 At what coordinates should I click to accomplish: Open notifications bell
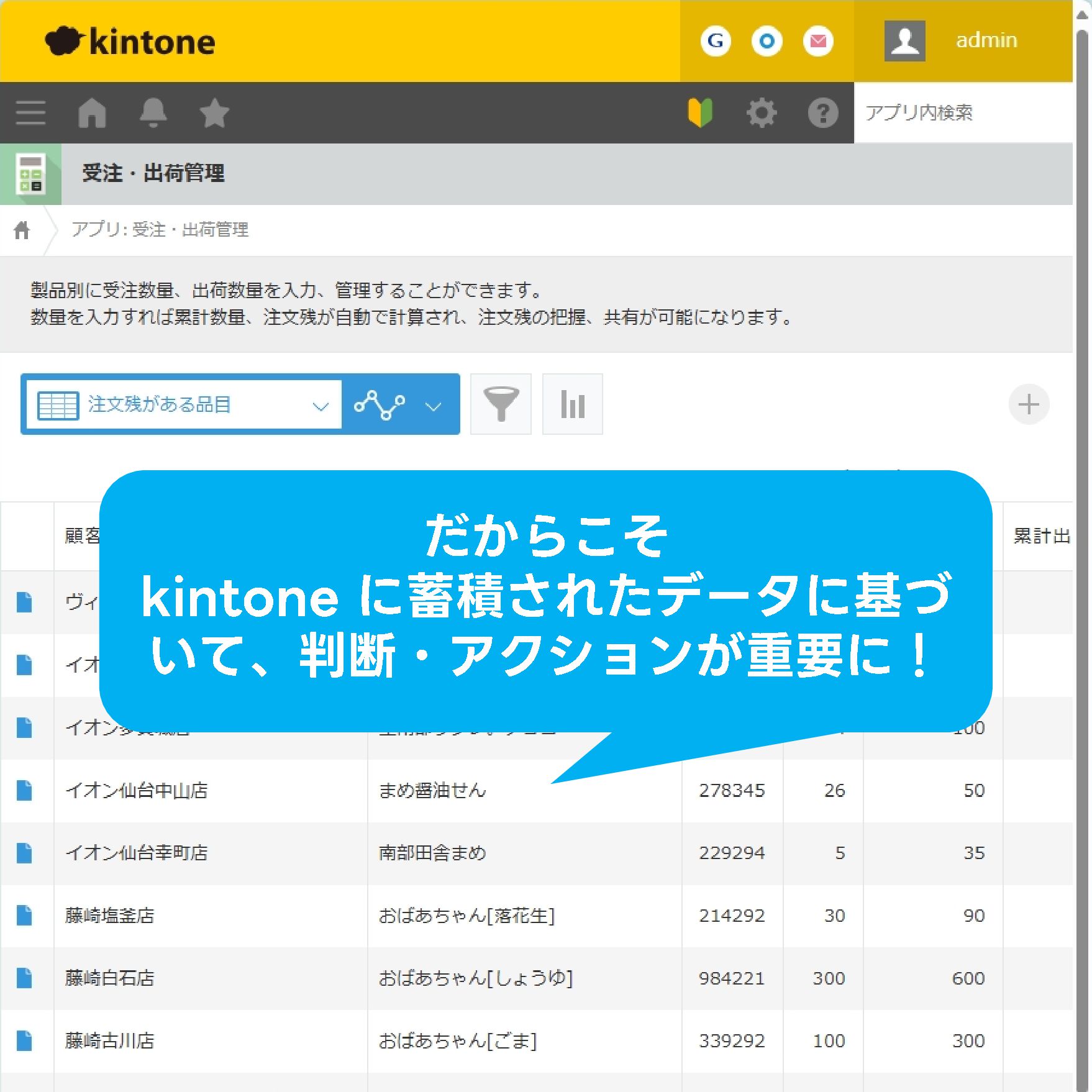tap(153, 112)
